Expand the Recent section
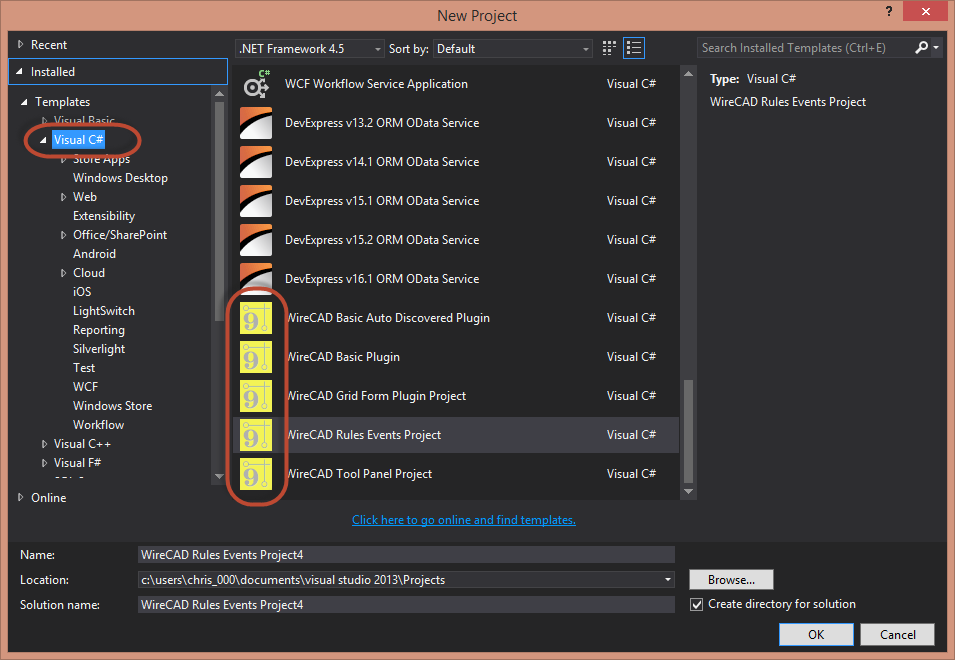 point(21,44)
